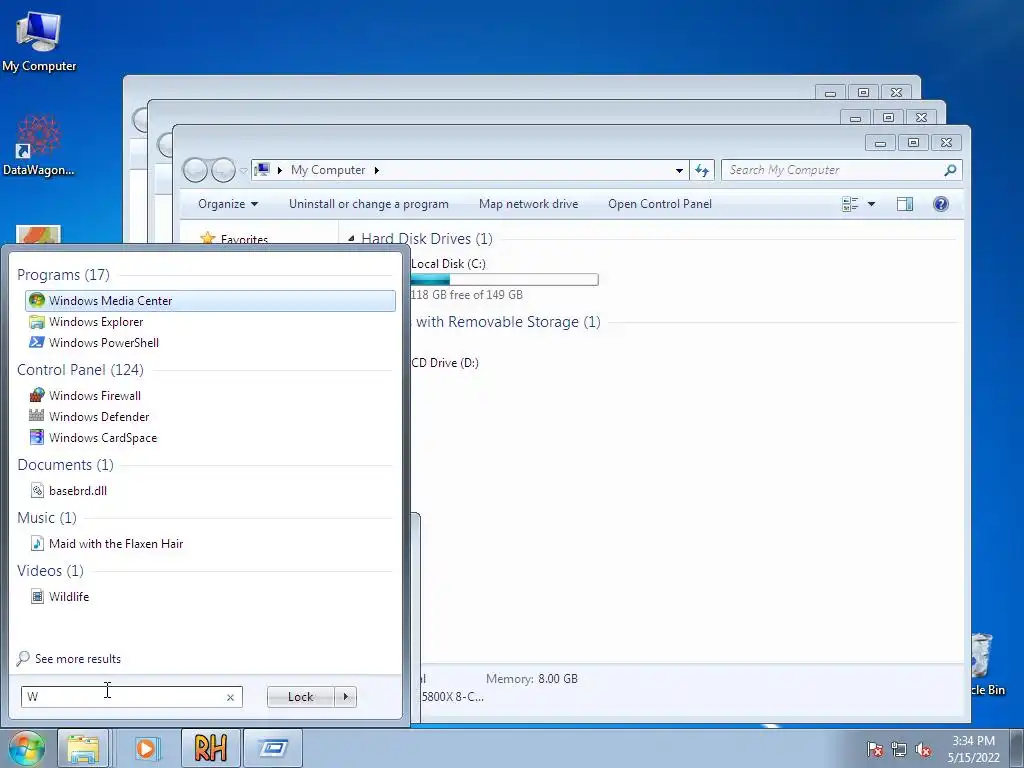The height and width of the screenshot is (768, 1024).
Task: Click the blue window taskbar icon
Action: point(273,748)
